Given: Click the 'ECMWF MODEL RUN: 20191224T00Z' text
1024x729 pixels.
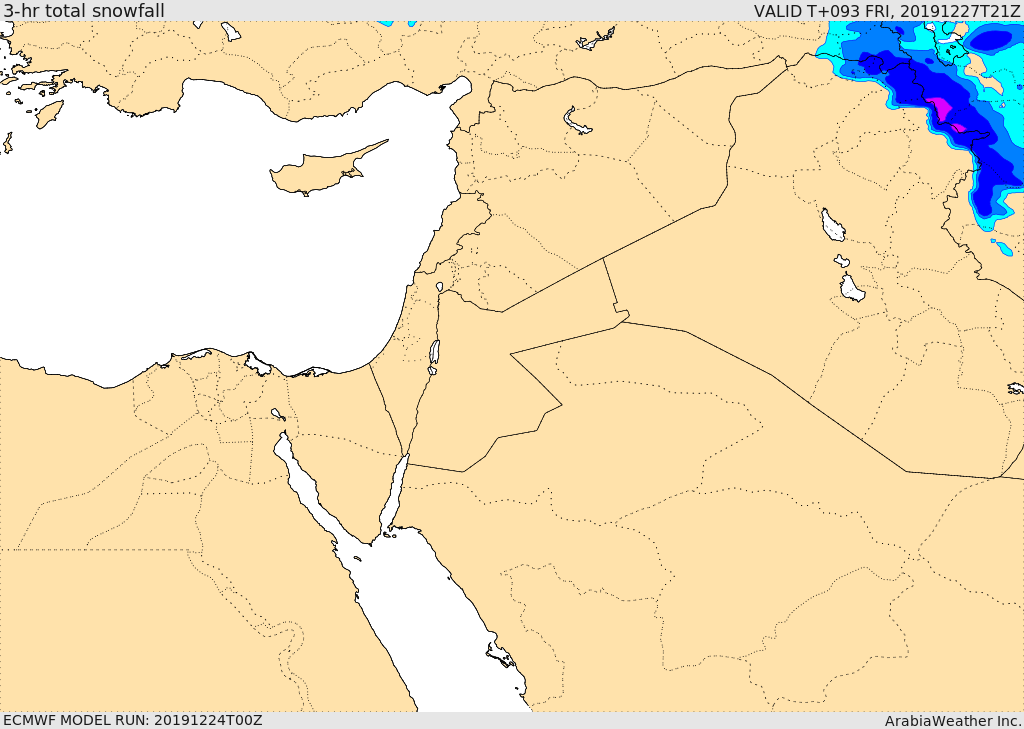Looking at the screenshot, I should [x=133, y=720].
